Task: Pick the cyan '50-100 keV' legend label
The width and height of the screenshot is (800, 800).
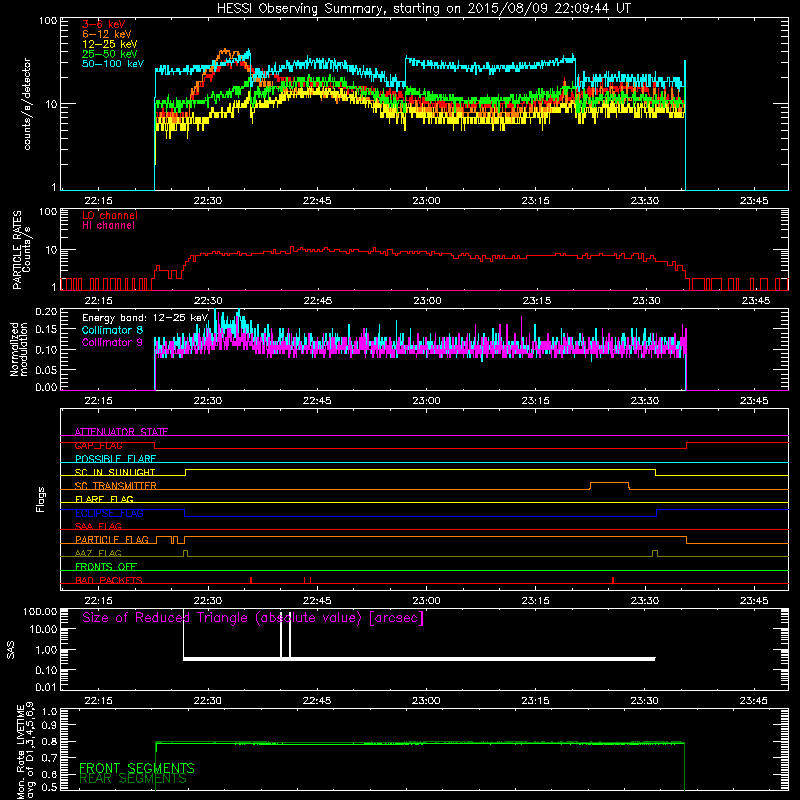Action: click(x=113, y=64)
